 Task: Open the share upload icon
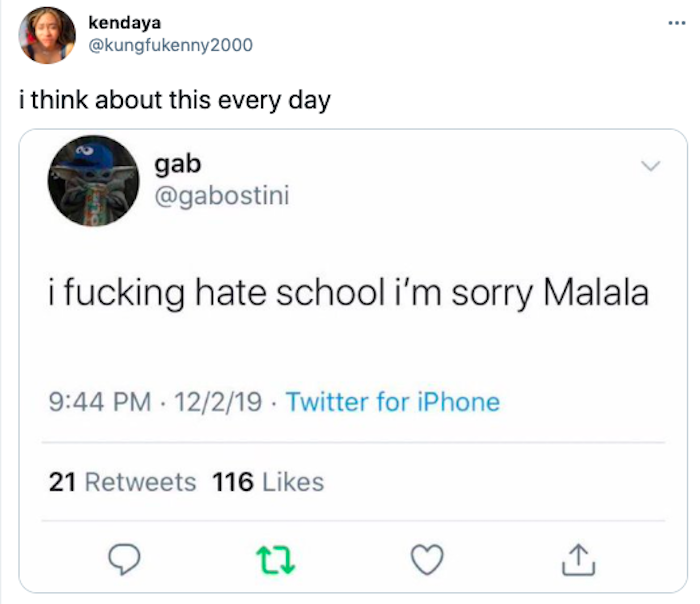(x=578, y=559)
